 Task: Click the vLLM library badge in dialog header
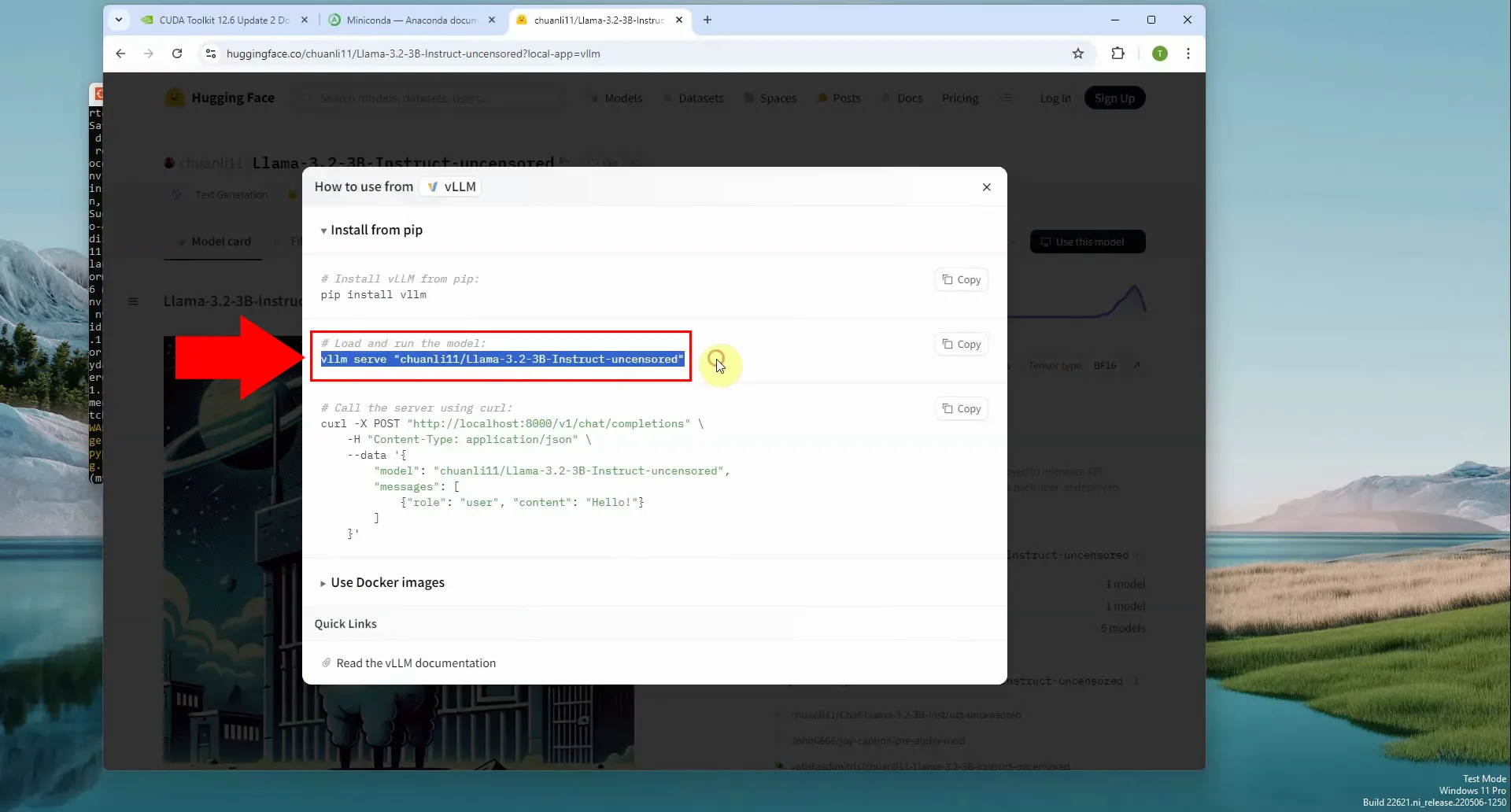[x=452, y=186]
